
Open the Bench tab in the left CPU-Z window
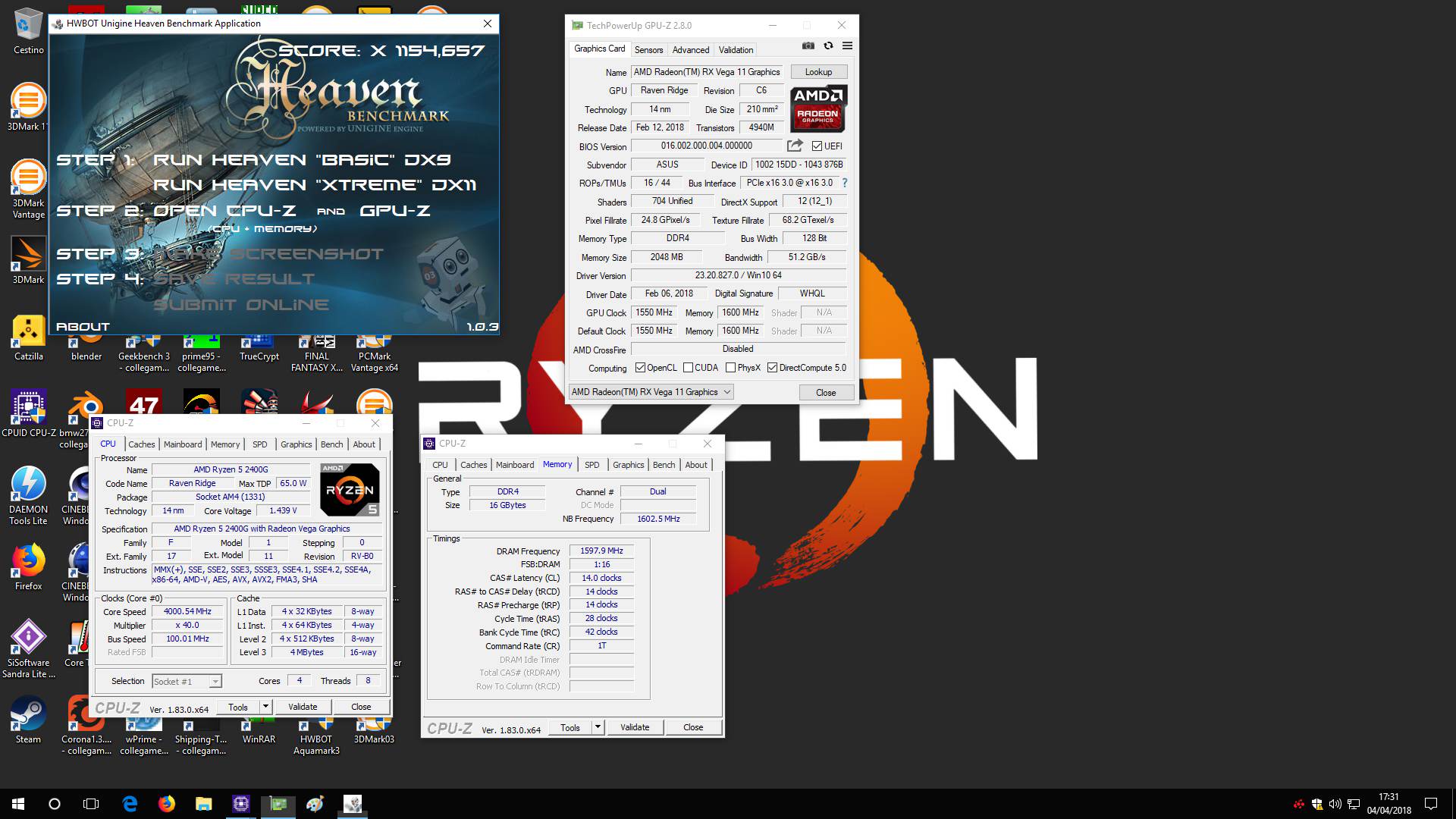[331, 444]
